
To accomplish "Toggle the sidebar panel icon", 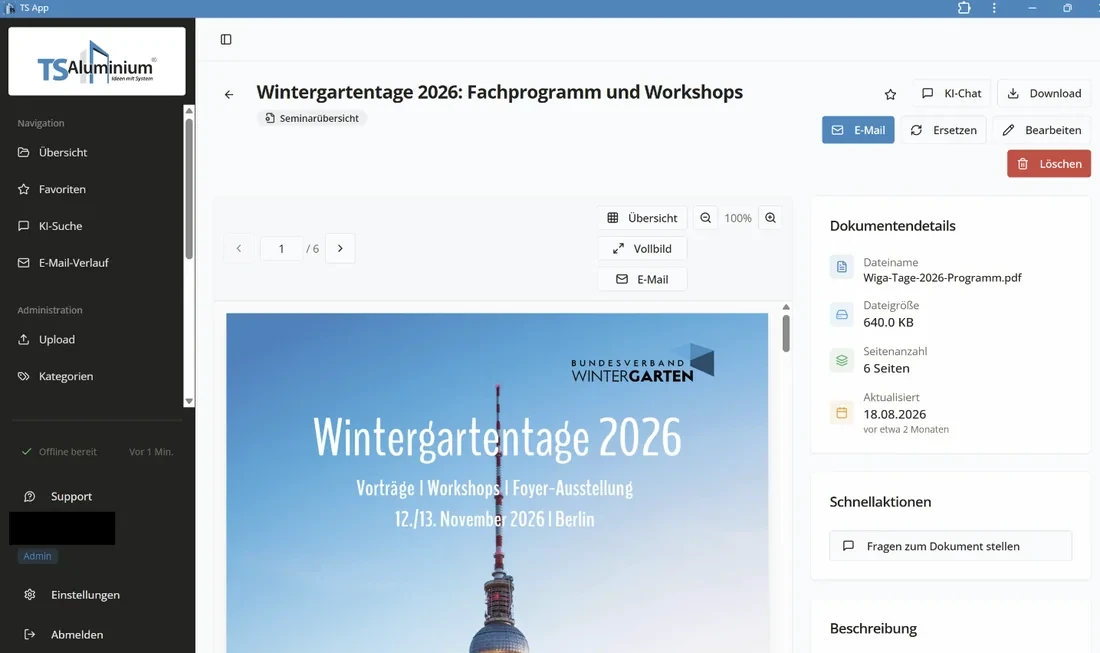I will 226,39.
